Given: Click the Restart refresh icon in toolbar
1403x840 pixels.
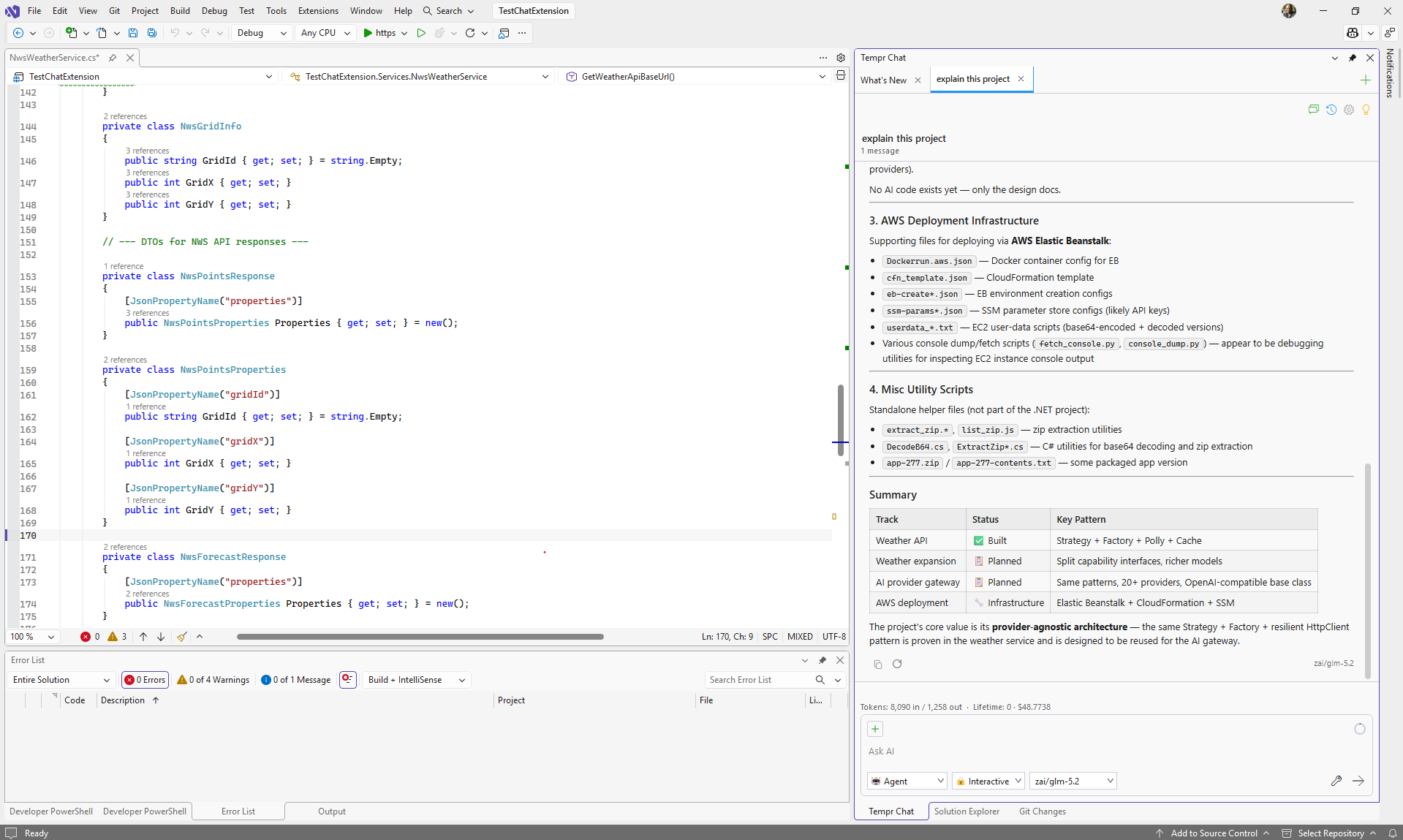Looking at the screenshot, I should coord(470,33).
